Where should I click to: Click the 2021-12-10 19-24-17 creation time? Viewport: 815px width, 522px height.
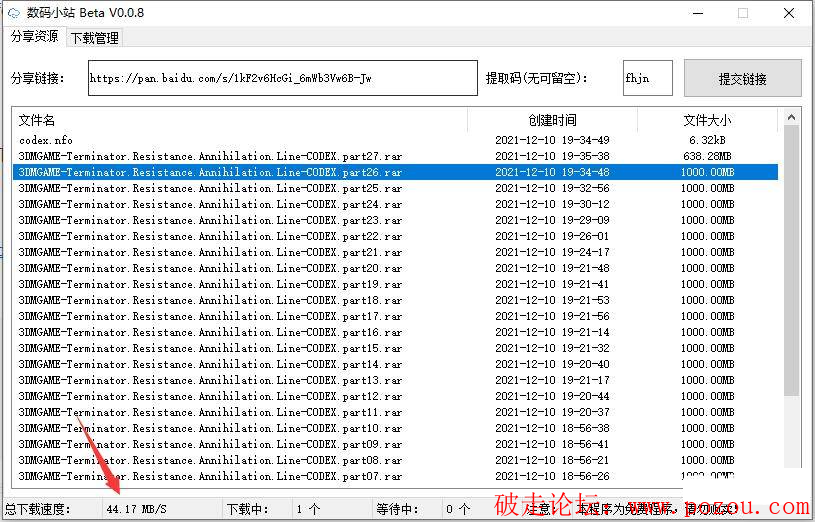[552, 252]
